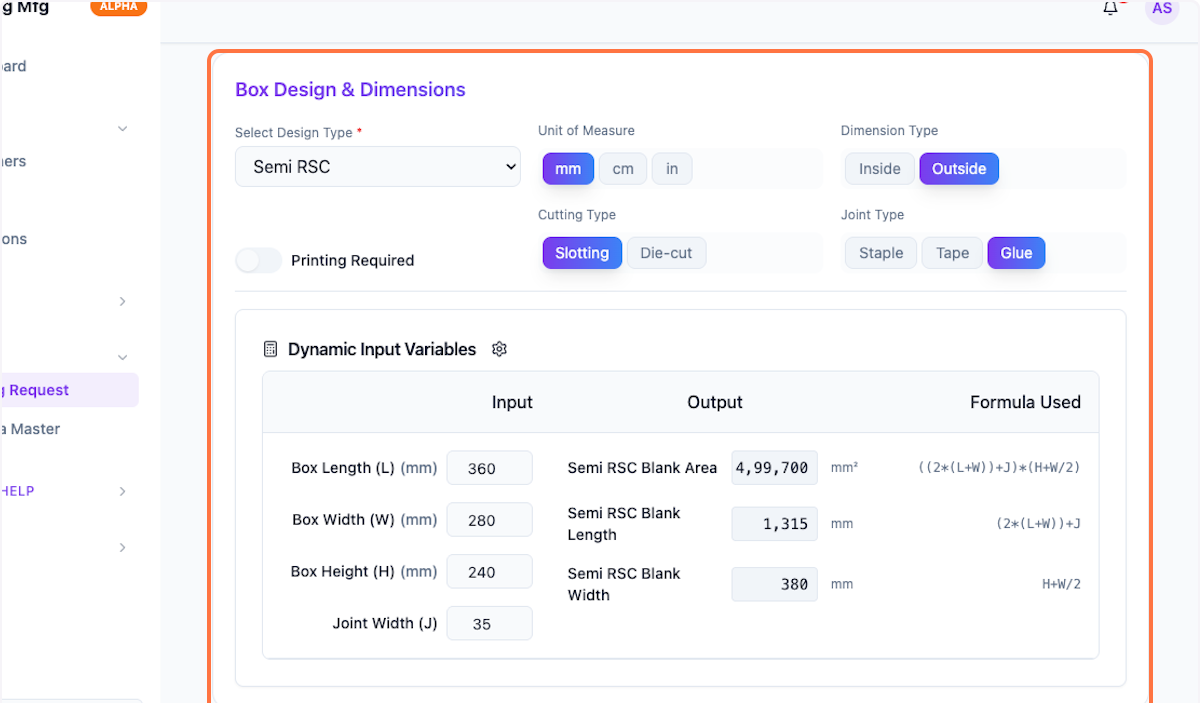The width and height of the screenshot is (1200, 703).
Task: Open the AS user avatar menu
Action: pyautogui.click(x=1161, y=9)
